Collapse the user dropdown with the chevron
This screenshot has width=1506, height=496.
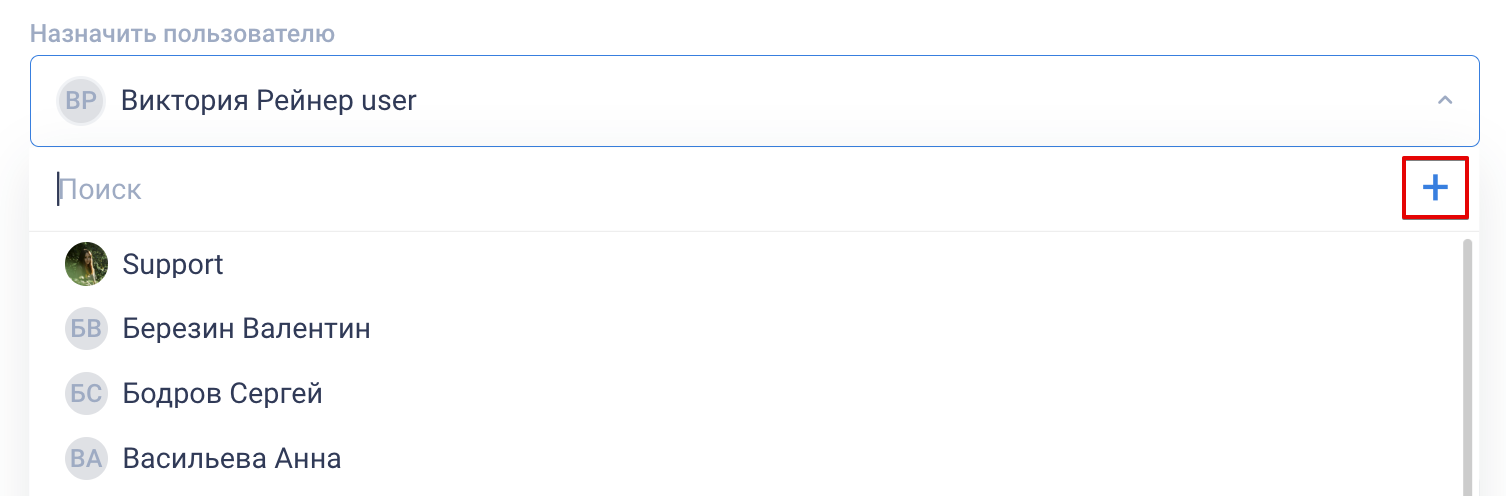tap(1444, 100)
